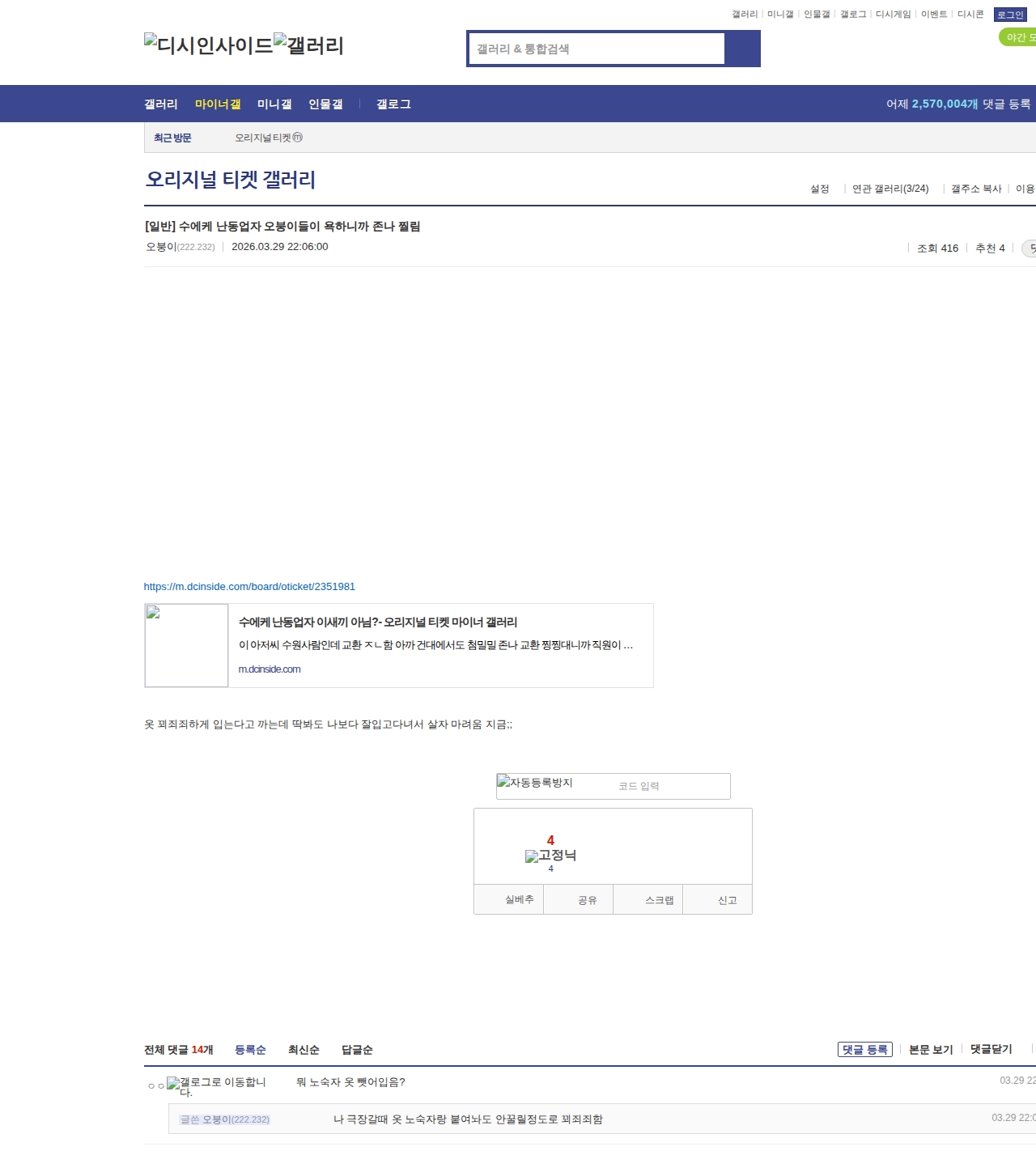Click the 공유 button

[x=579, y=899]
